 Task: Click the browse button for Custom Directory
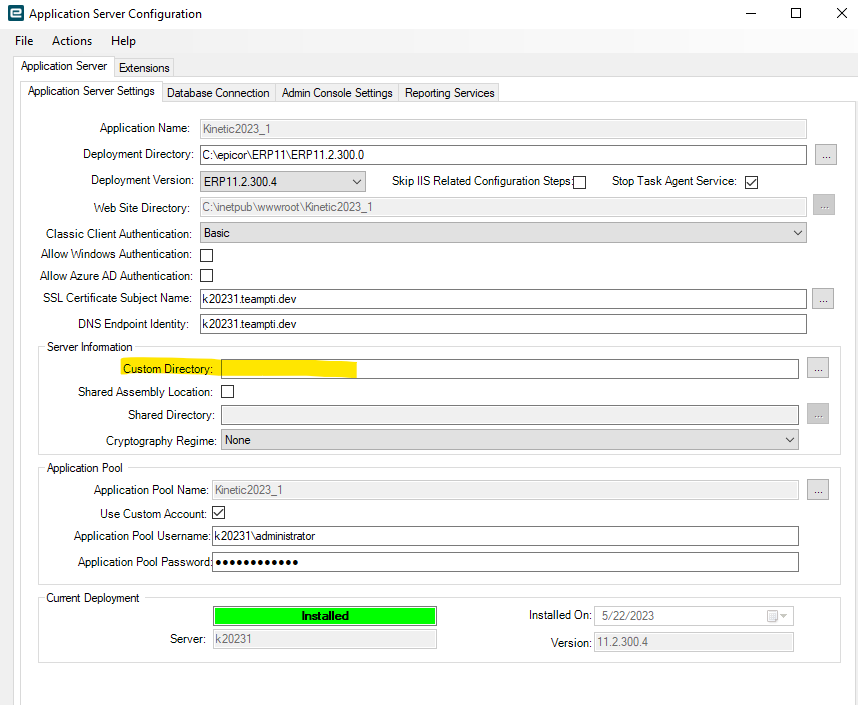click(818, 369)
